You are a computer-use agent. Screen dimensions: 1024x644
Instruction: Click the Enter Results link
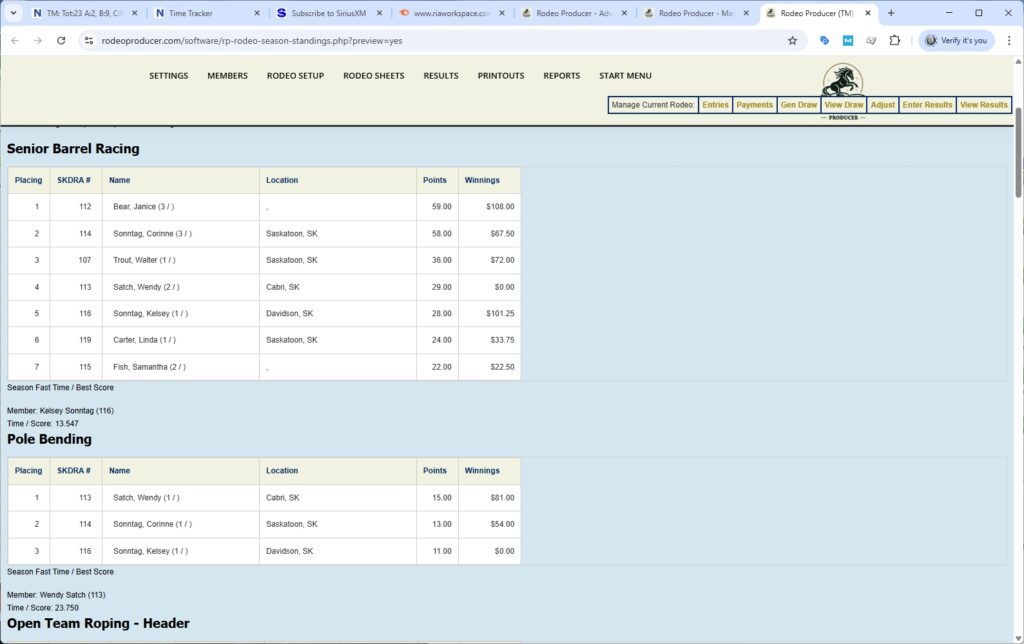(x=927, y=105)
